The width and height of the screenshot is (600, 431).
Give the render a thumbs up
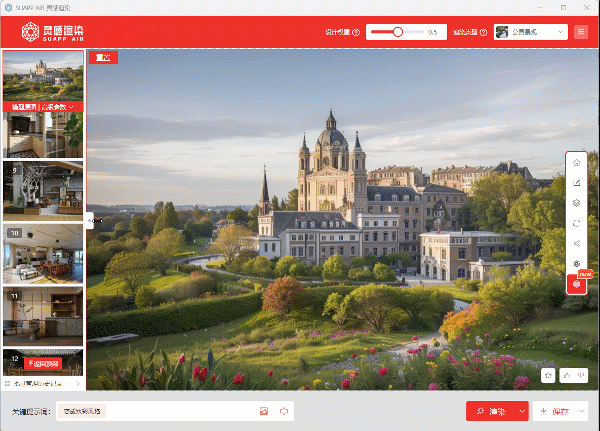pos(566,375)
